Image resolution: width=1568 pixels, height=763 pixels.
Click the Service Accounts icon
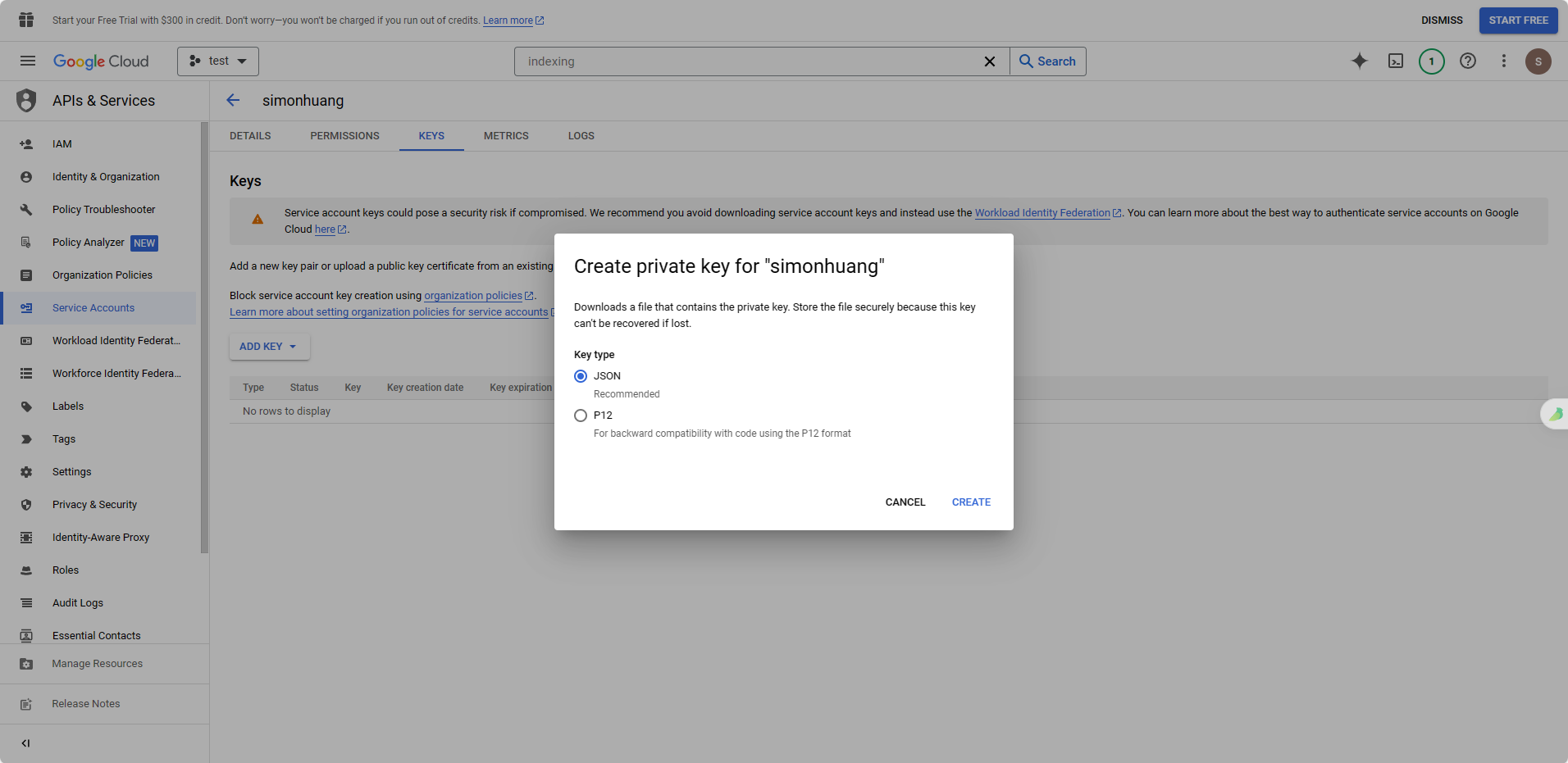point(26,308)
